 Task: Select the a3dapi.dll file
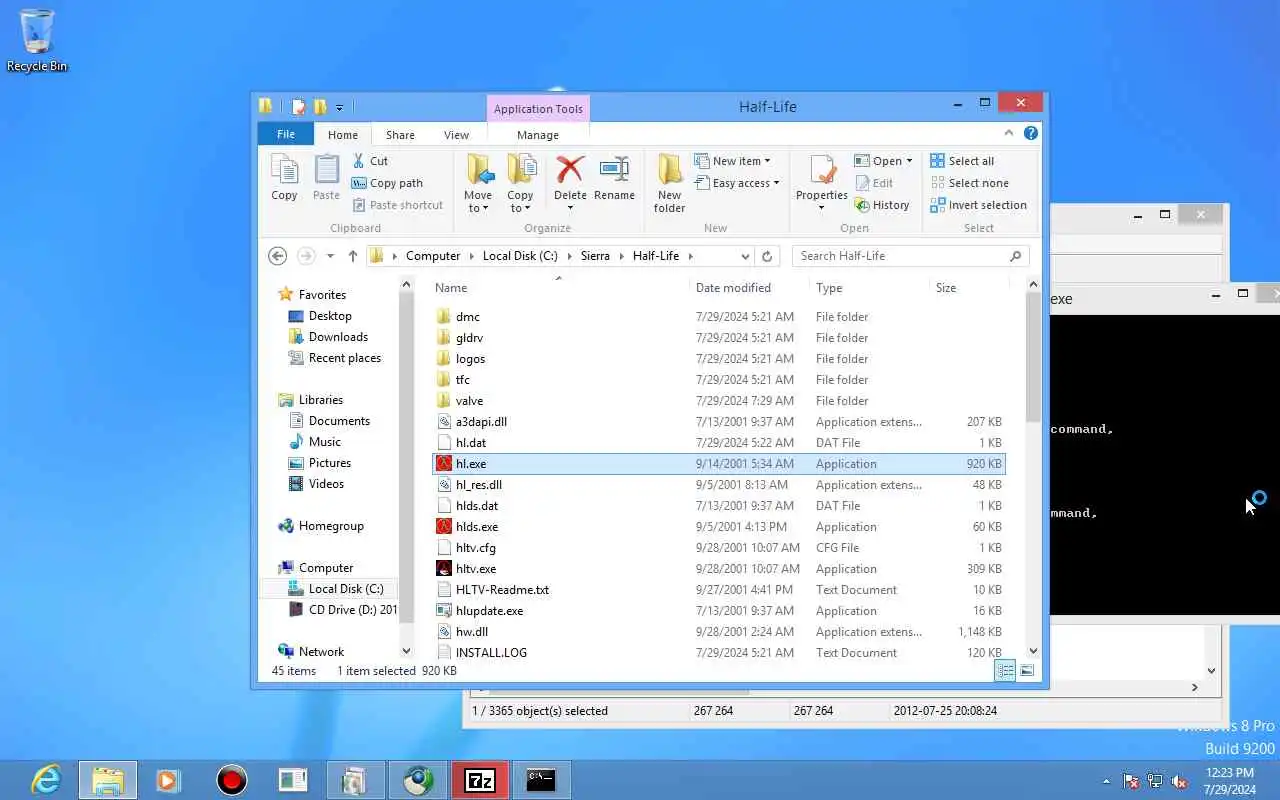(481, 422)
